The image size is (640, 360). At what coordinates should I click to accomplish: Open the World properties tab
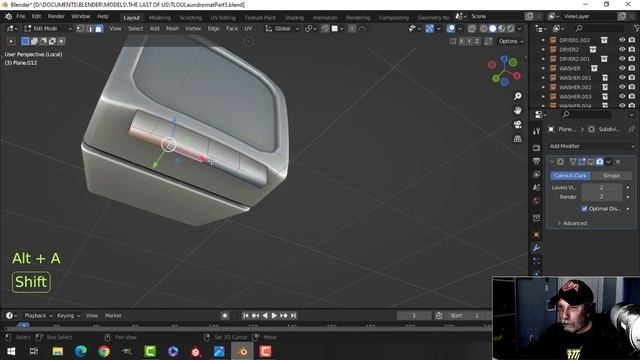point(536,201)
